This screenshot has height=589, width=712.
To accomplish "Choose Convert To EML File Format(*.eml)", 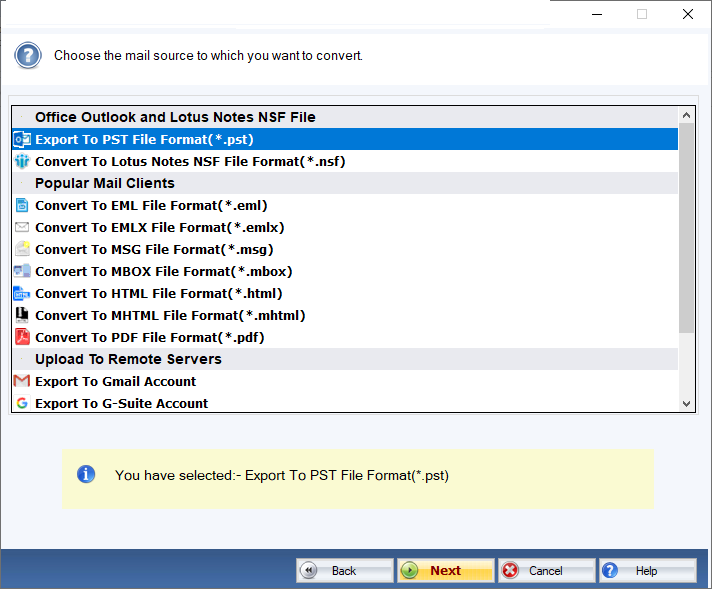I will 345,205.
